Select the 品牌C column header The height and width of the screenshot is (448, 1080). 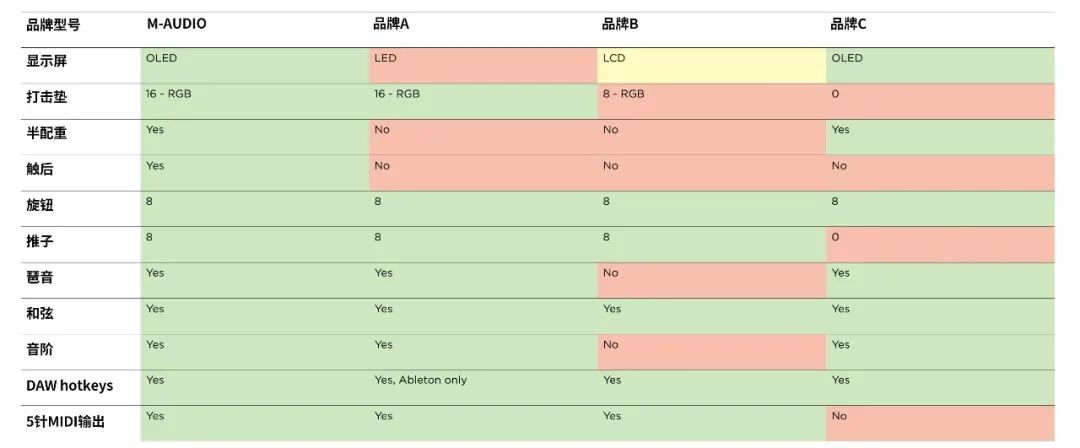(848, 24)
